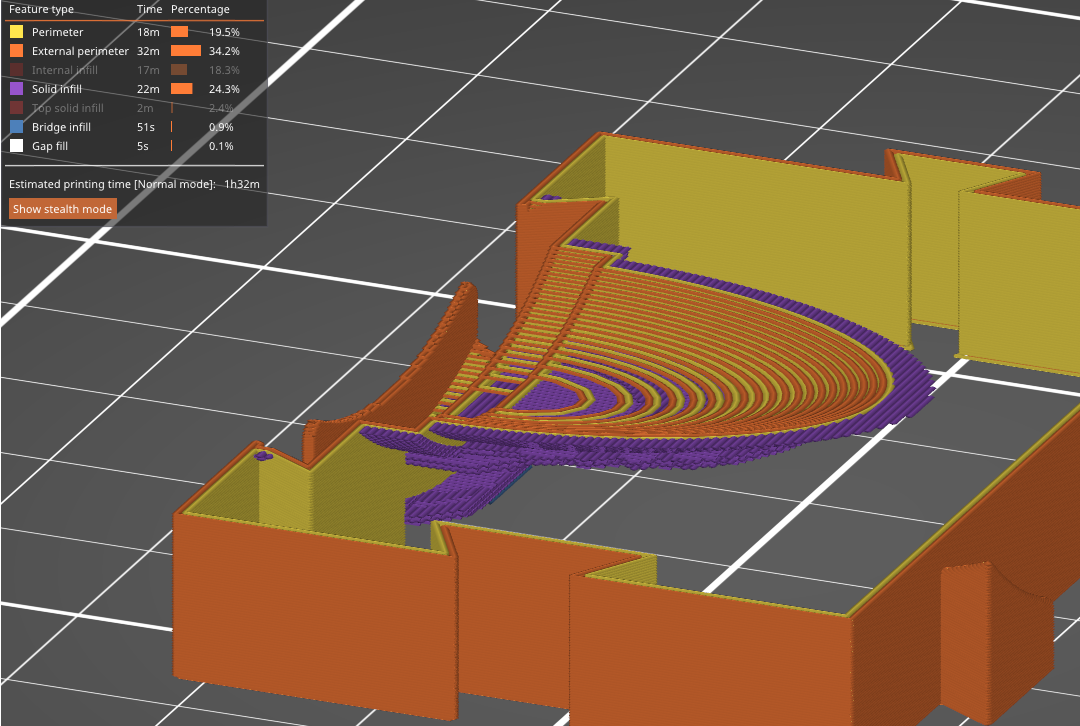Click the Time column header
Screen dimensions: 1080x726
coord(149,9)
